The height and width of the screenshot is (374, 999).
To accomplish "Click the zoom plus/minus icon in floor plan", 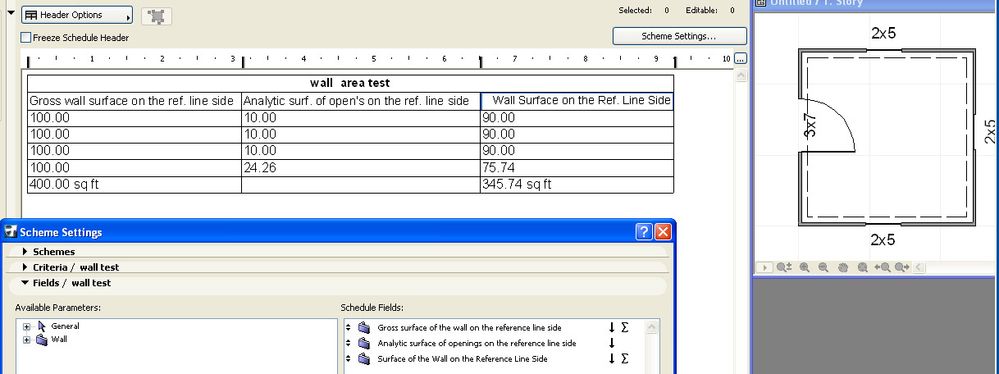I will pyautogui.click(x=784, y=268).
